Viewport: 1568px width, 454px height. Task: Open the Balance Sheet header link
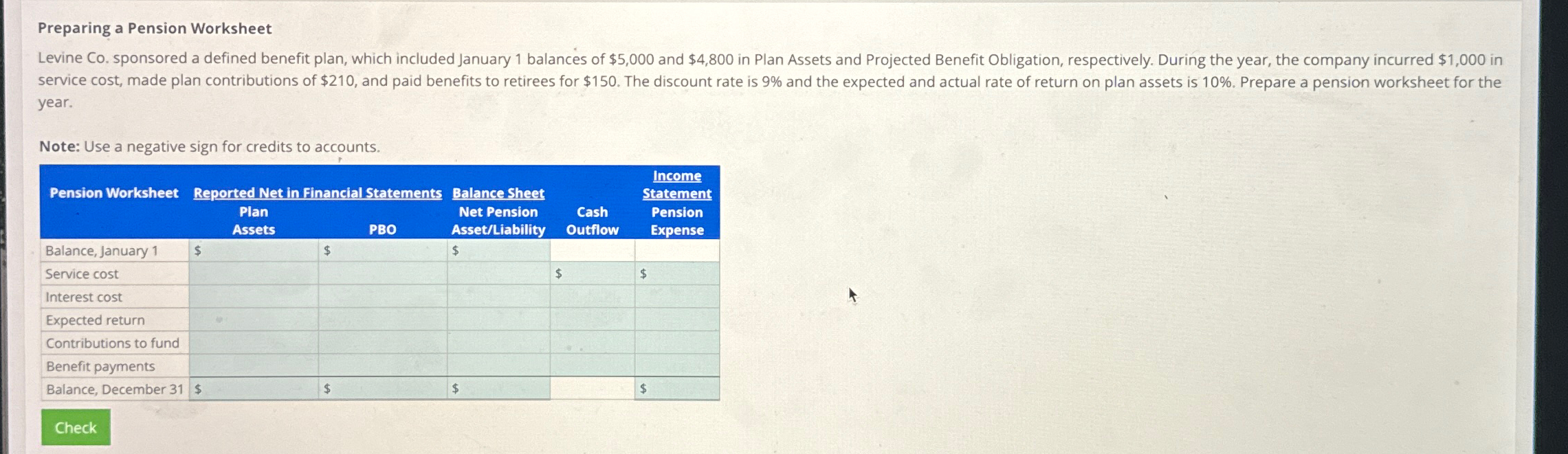(498, 193)
